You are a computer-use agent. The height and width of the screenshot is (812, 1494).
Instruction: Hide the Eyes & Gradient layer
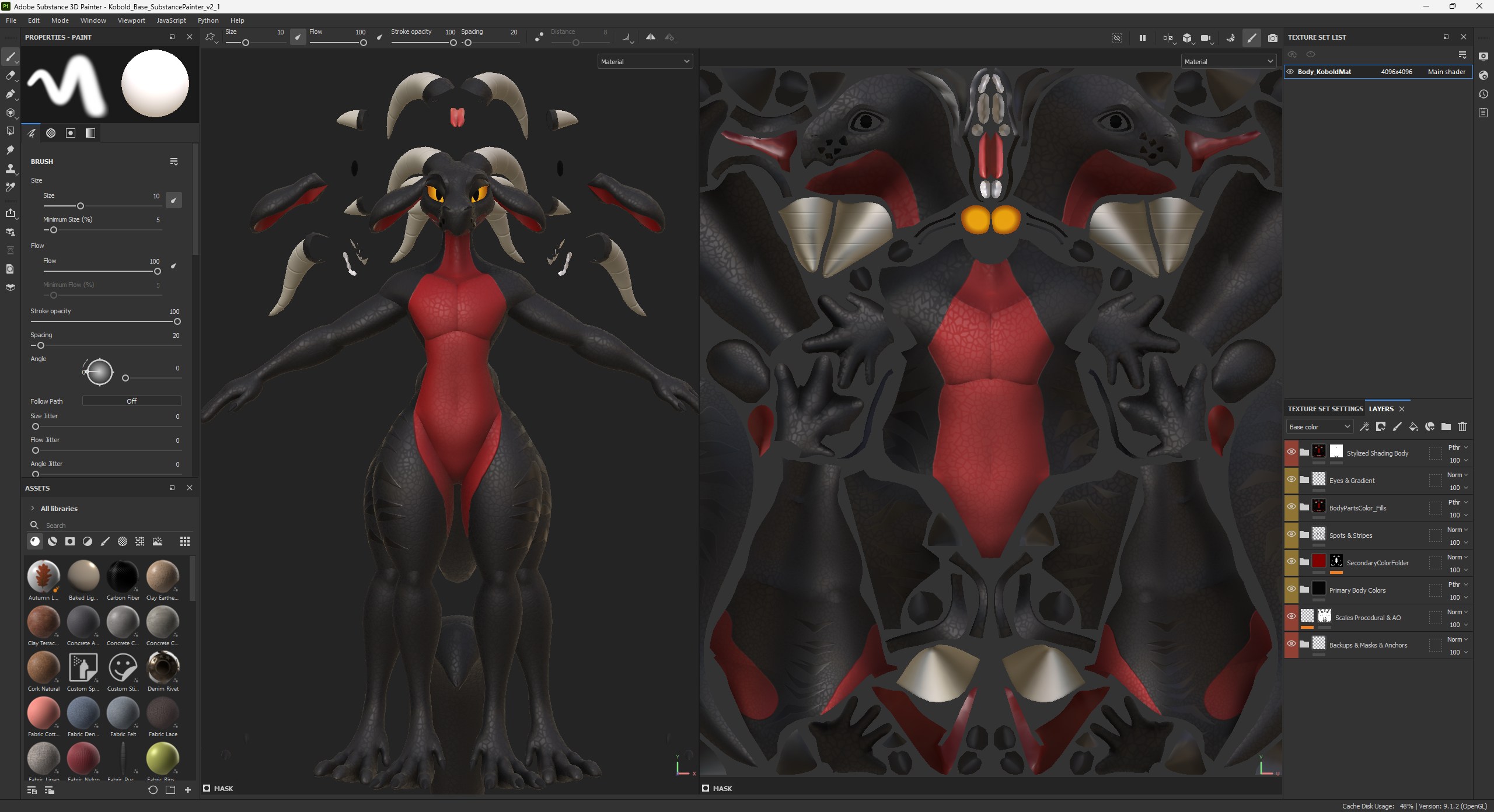coord(1291,480)
